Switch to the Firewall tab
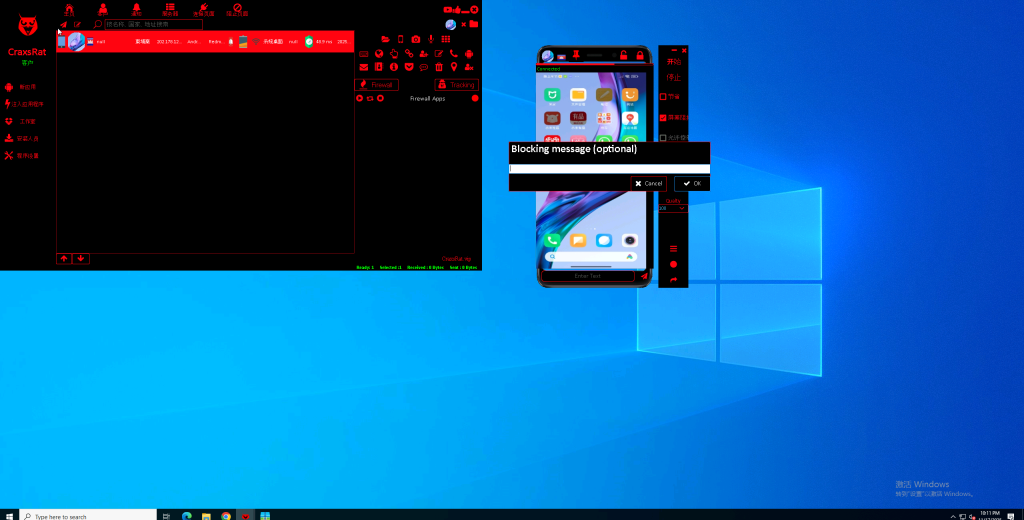The image size is (1024, 520). tap(377, 85)
